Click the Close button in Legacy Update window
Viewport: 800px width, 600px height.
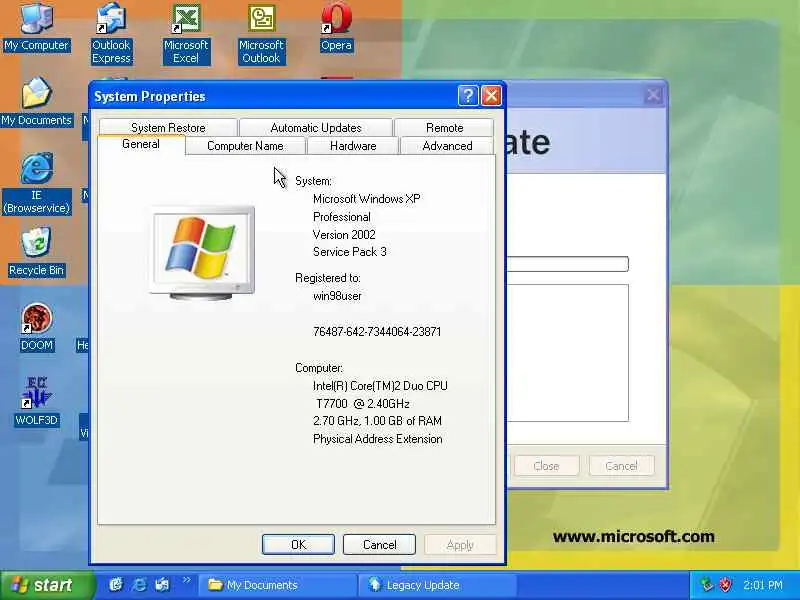pos(546,466)
